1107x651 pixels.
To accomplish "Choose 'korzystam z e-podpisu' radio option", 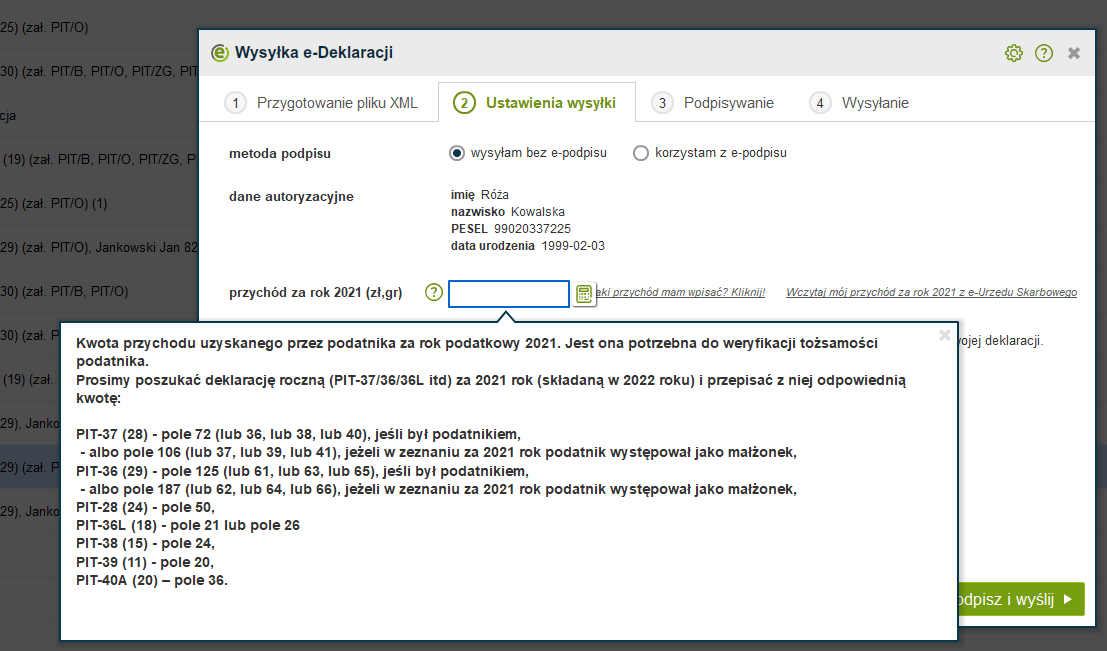I will pyautogui.click(x=641, y=153).
